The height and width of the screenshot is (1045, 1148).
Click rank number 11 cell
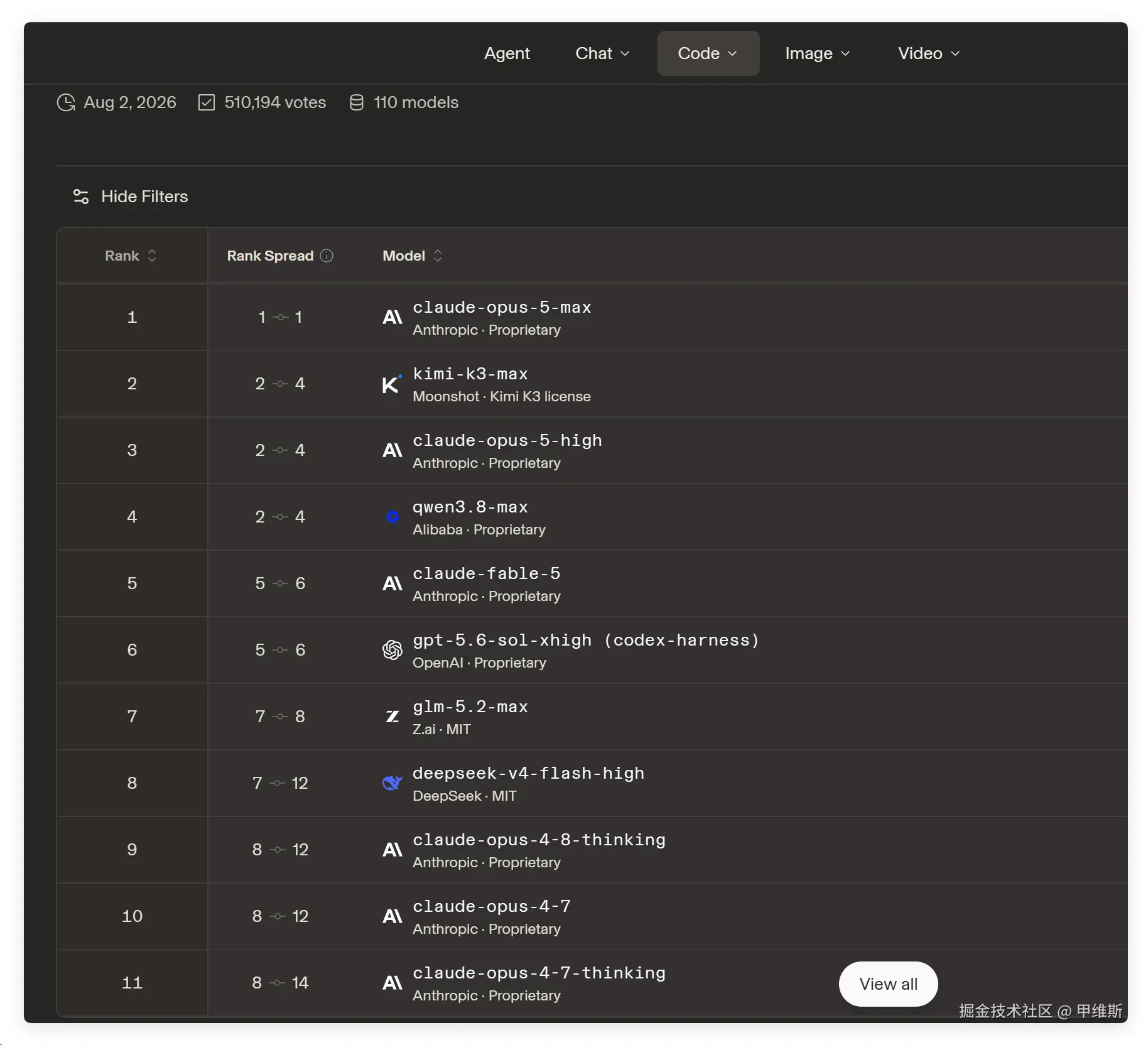pos(132,983)
